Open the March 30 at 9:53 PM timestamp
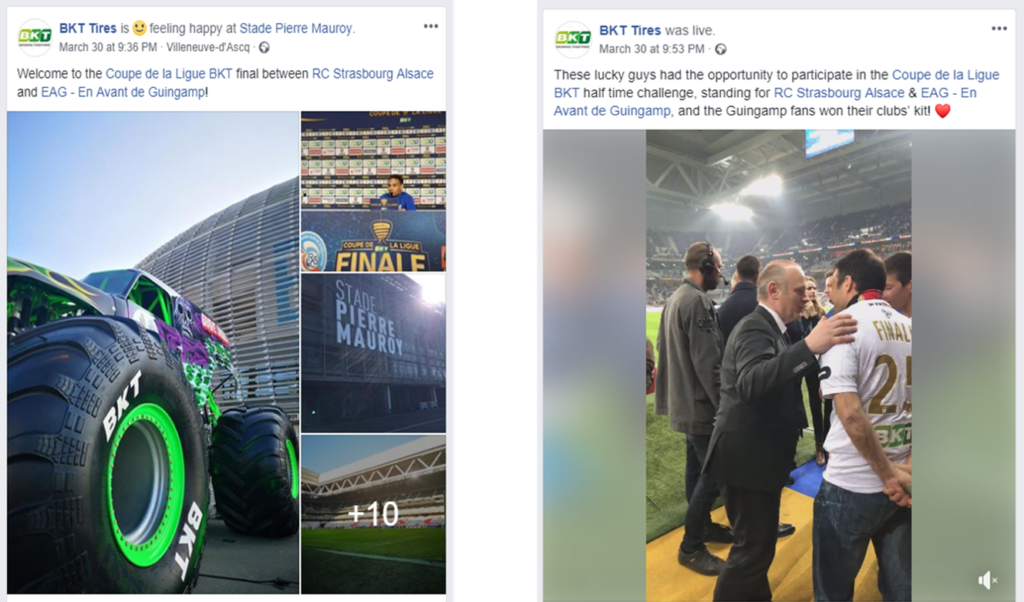The image size is (1024, 602). [651, 49]
